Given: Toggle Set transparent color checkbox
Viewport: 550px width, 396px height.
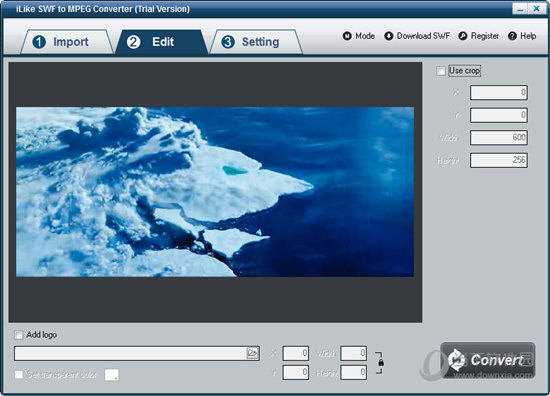Looking at the screenshot, I should point(19,375).
